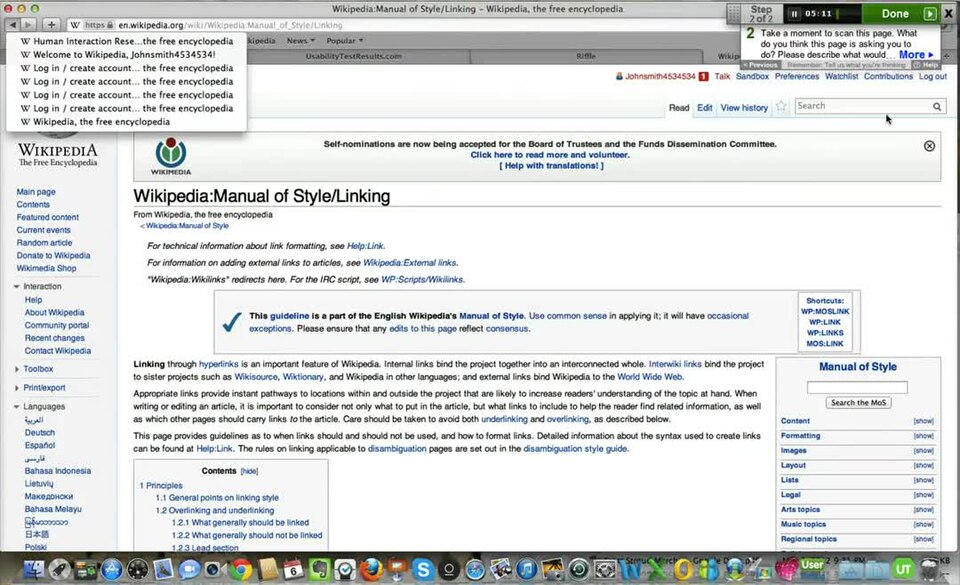Click the green Done button
960x585 pixels.
[x=895, y=13]
